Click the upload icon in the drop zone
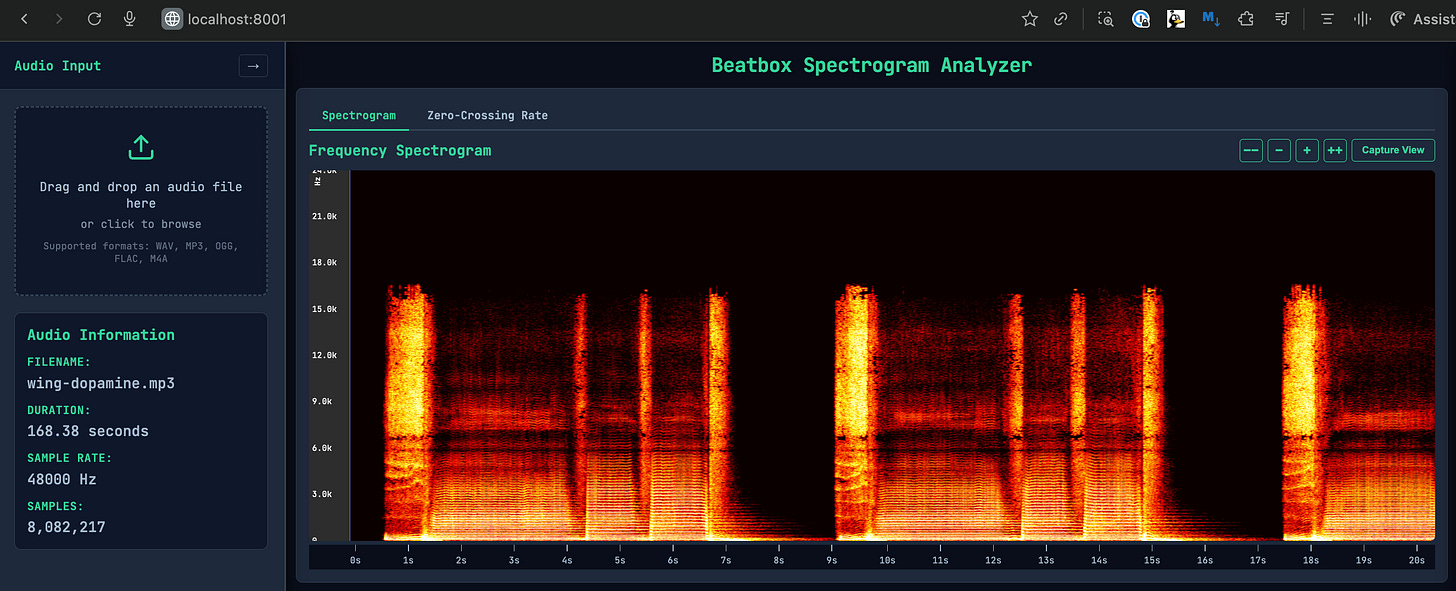Screen dimensions: 1456x591 [141, 148]
